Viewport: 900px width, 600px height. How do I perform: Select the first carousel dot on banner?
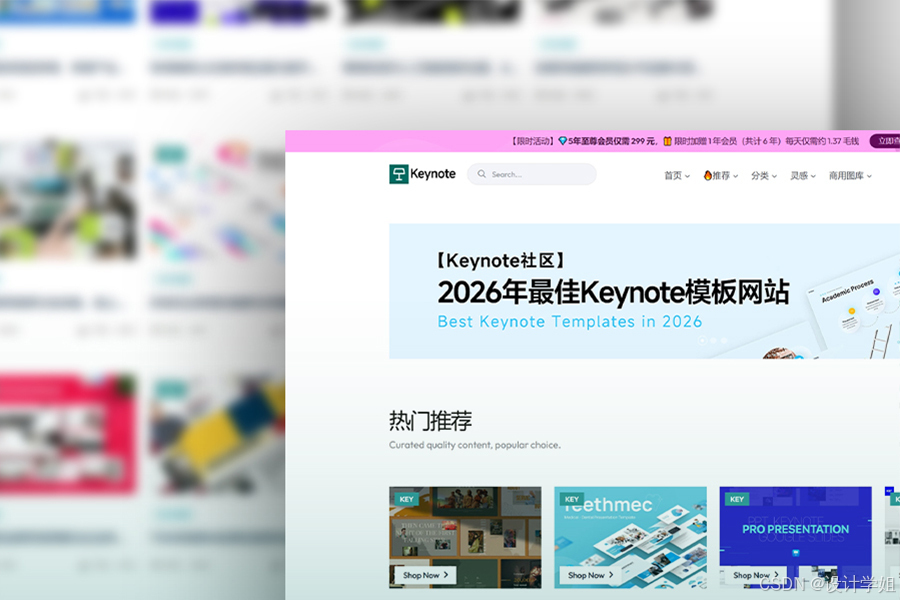coord(702,340)
